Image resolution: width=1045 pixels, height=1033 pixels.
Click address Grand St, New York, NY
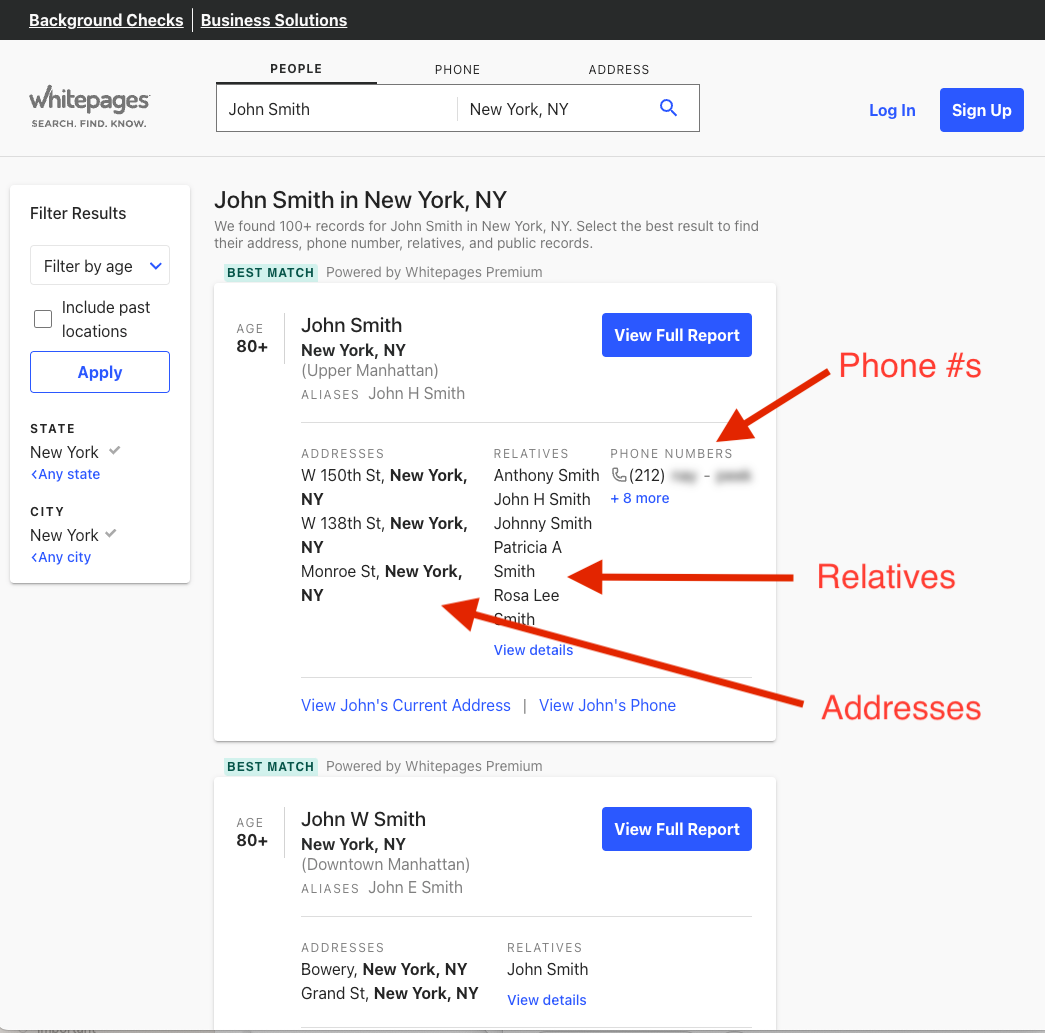[x=390, y=993]
